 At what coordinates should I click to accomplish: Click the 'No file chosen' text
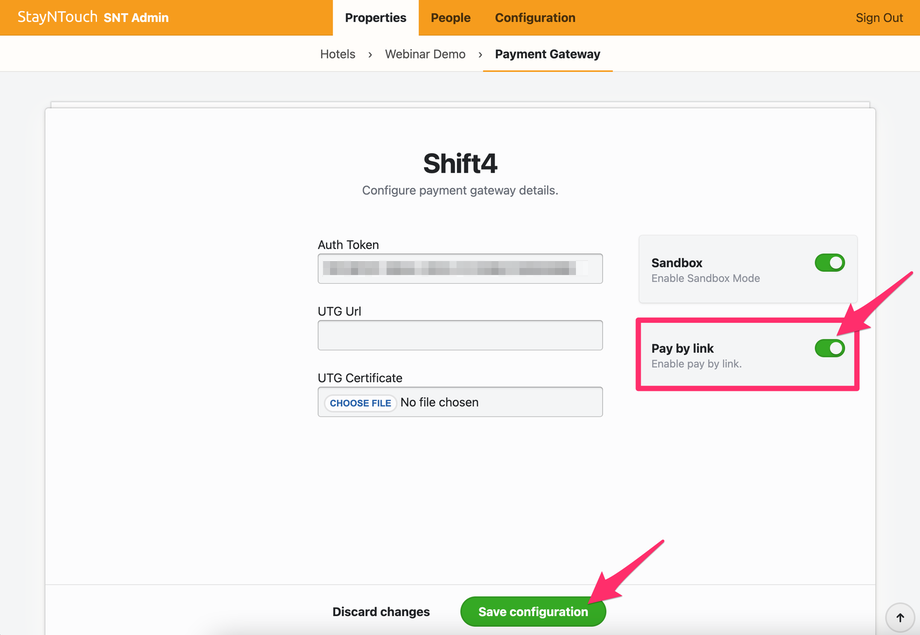439,403
